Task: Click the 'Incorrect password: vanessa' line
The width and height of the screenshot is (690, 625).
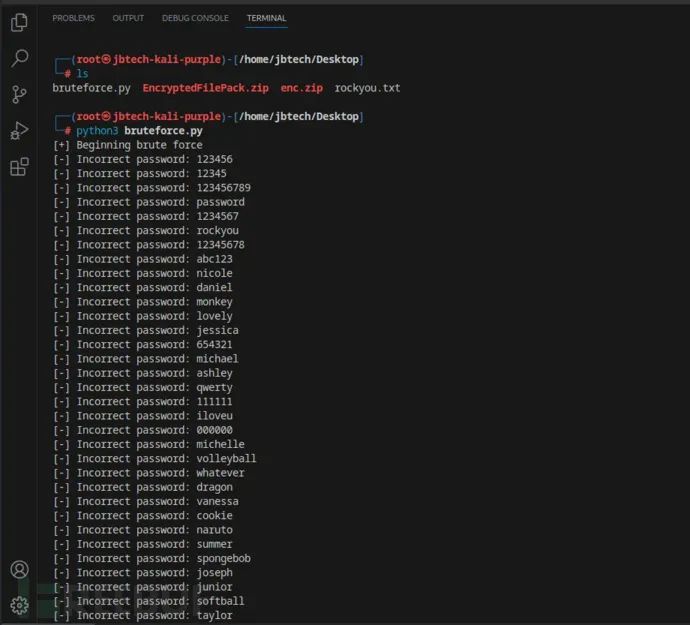Action: point(146,501)
